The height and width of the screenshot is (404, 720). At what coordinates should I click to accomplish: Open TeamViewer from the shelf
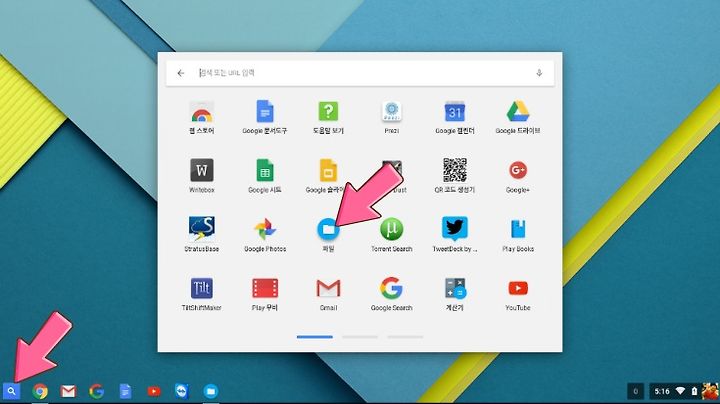pos(182,392)
